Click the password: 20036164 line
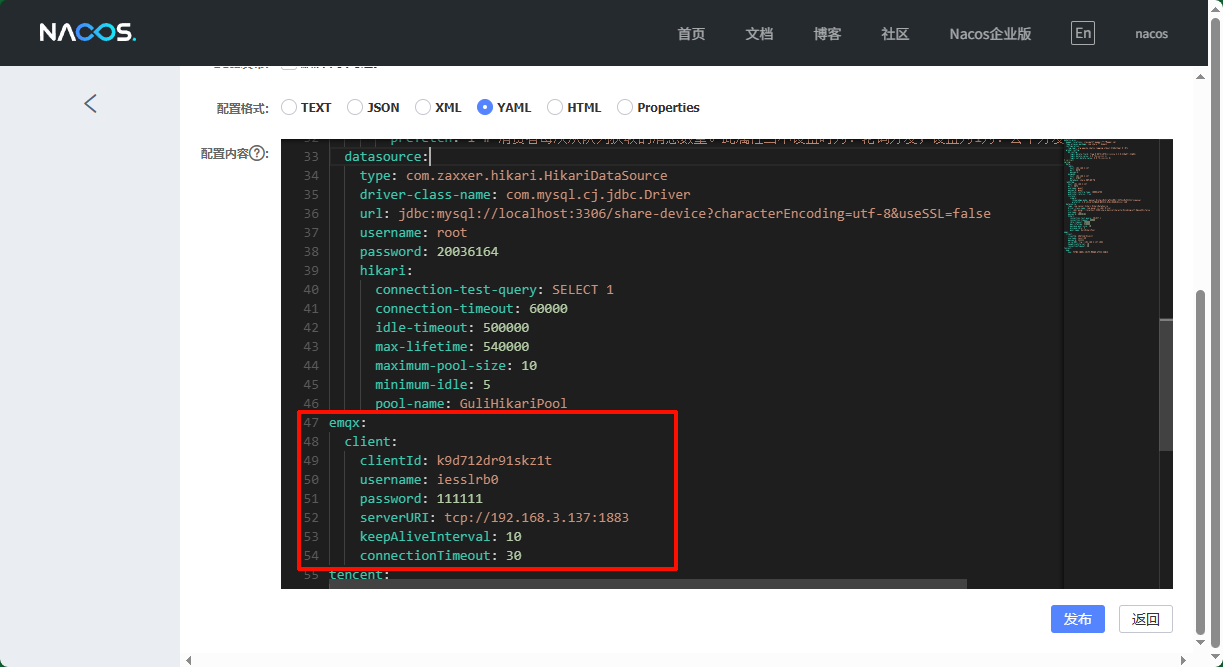 pyautogui.click(x=429, y=252)
